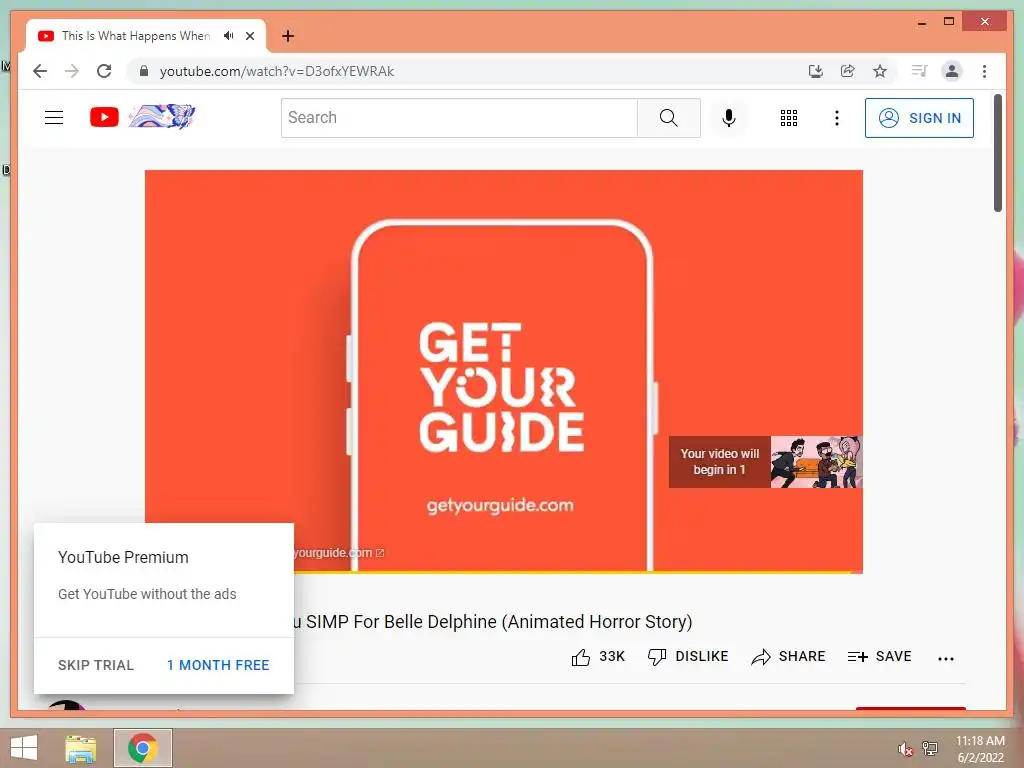Click the getyourguide.com ad video
Viewport: 1024px width, 768px height.
point(504,370)
